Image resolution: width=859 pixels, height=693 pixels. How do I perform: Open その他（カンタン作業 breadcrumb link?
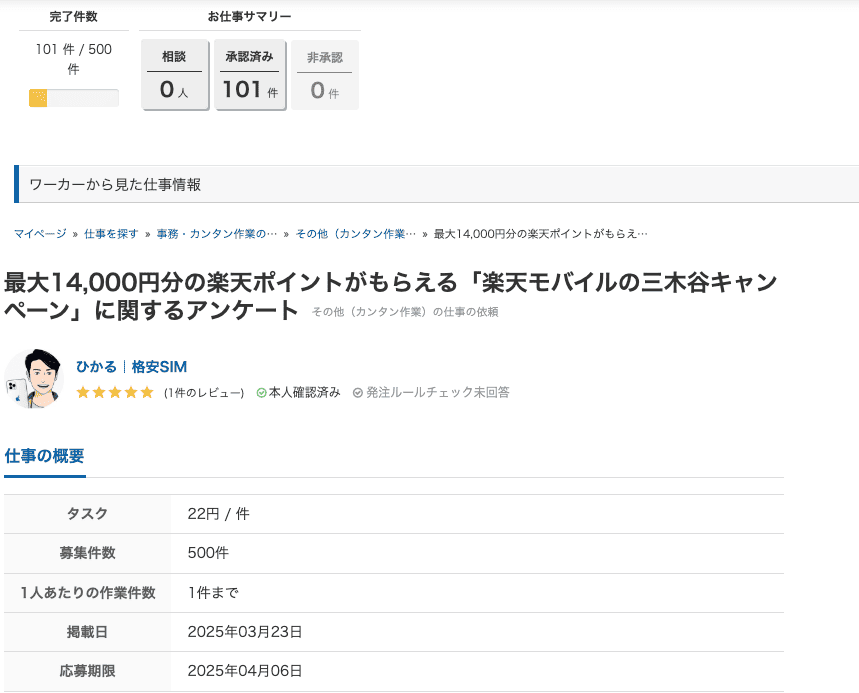point(356,234)
